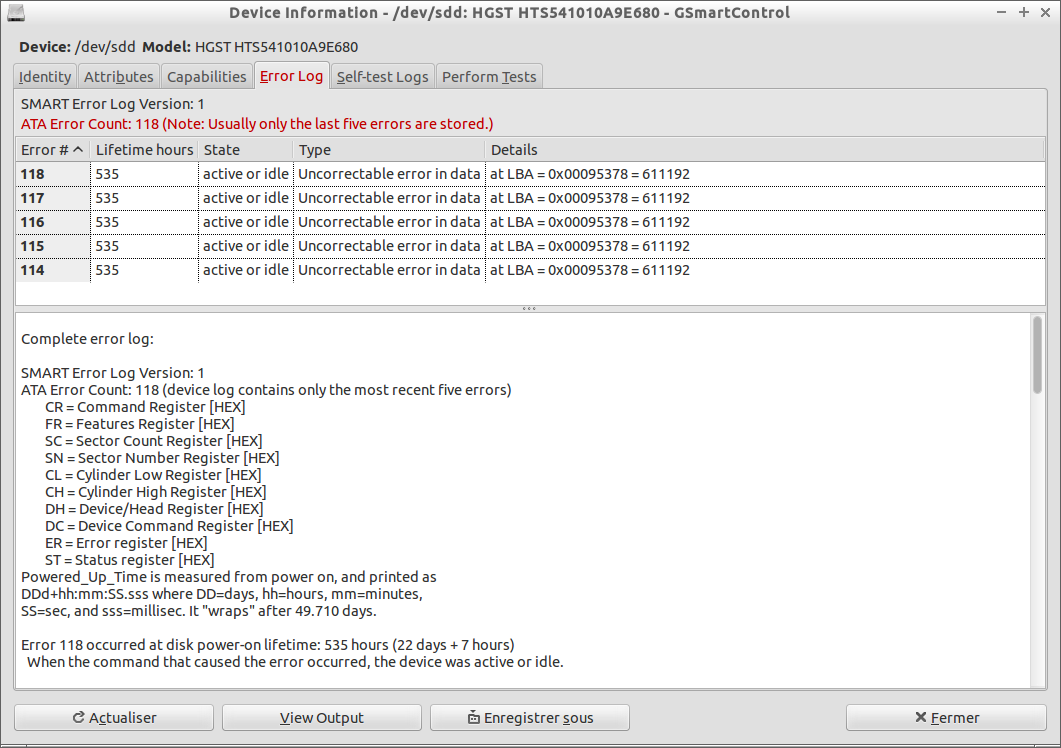Select error row 118 in the table
Screen dimensions: 1061x748
(x=530, y=174)
